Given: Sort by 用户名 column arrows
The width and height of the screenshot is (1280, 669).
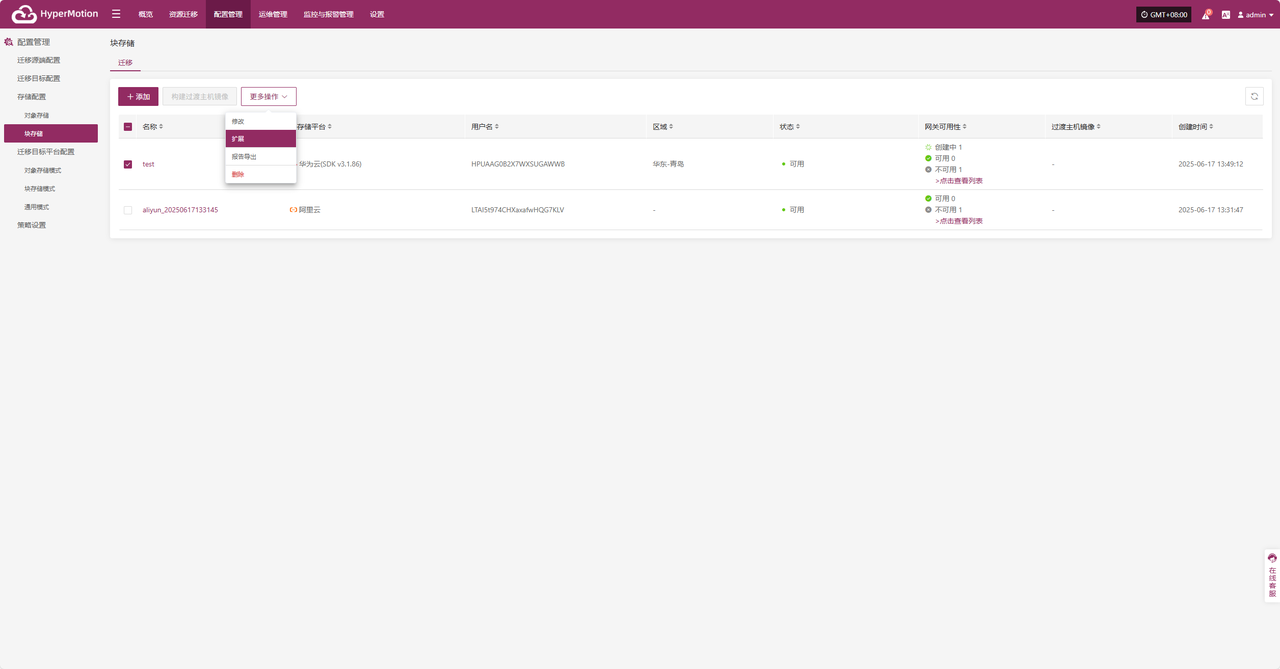Looking at the screenshot, I should (497, 127).
